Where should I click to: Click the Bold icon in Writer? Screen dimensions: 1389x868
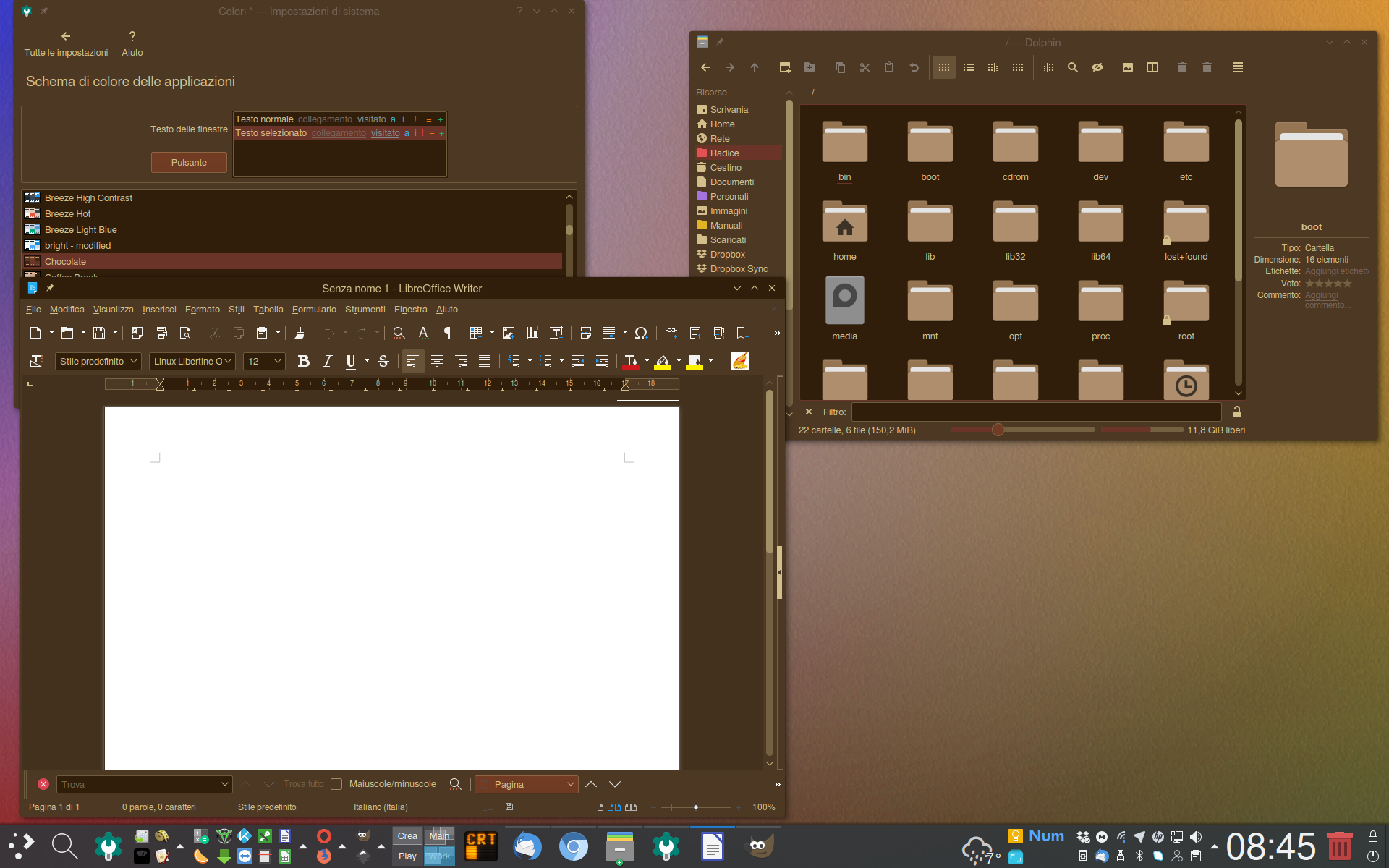click(x=304, y=361)
